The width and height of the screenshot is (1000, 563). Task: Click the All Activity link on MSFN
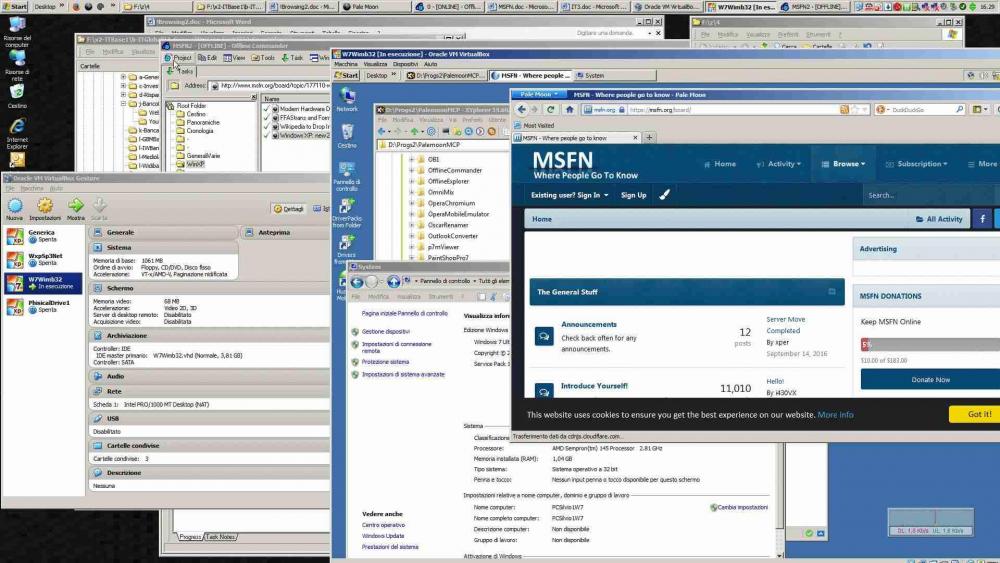[939, 219]
